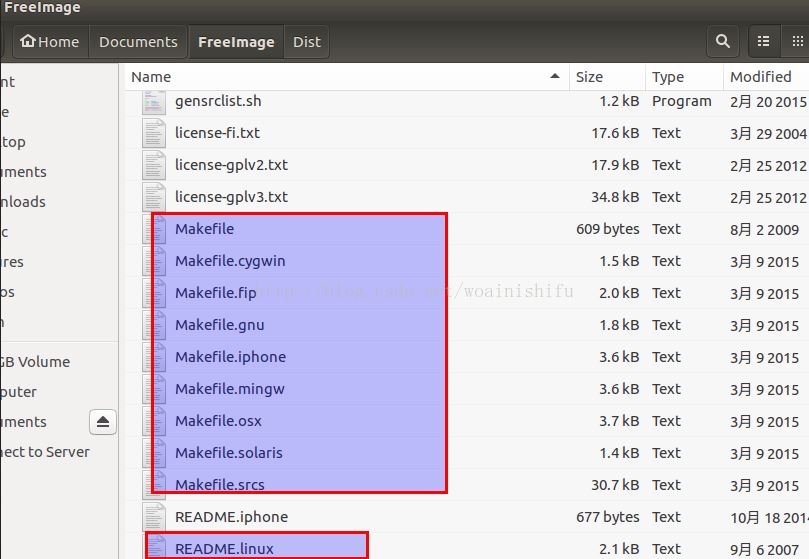Click the 8月 2 2009 modified date
Viewport: 809px width, 559px height.
(765, 230)
